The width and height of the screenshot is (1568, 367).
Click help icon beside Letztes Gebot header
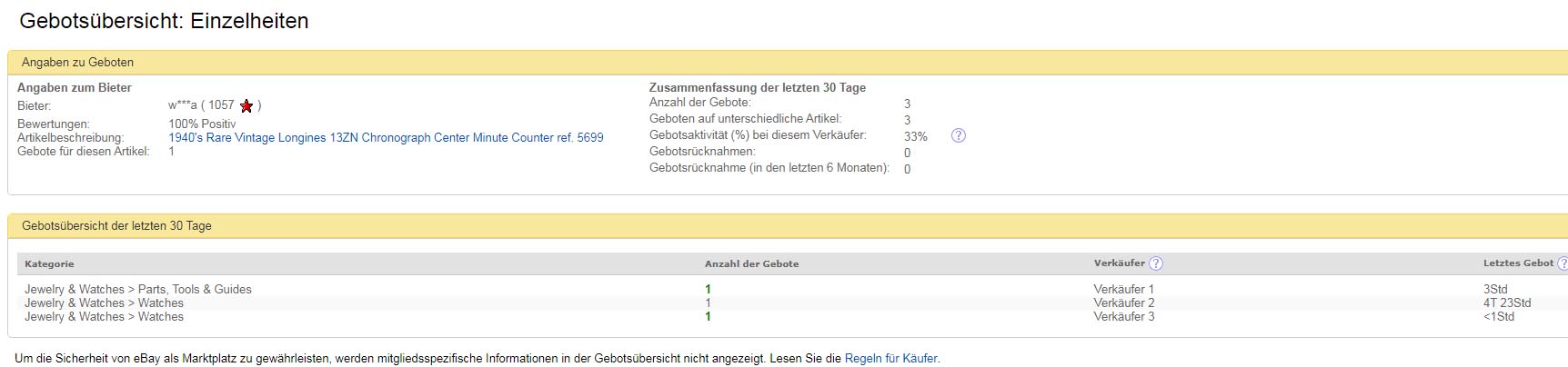pyautogui.click(x=1563, y=263)
